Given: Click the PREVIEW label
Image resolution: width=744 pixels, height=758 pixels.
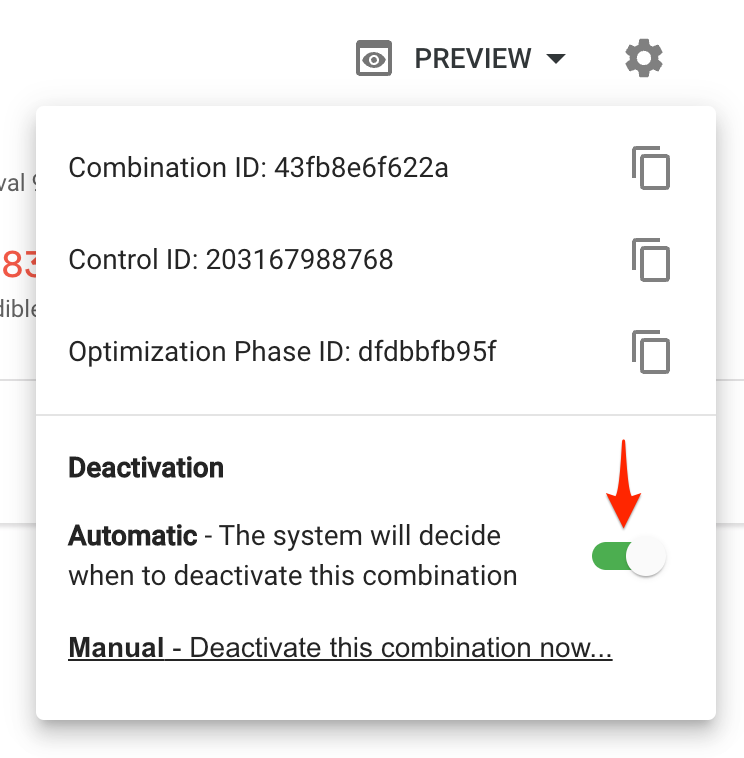Looking at the screenshot, I should (473, 58).
